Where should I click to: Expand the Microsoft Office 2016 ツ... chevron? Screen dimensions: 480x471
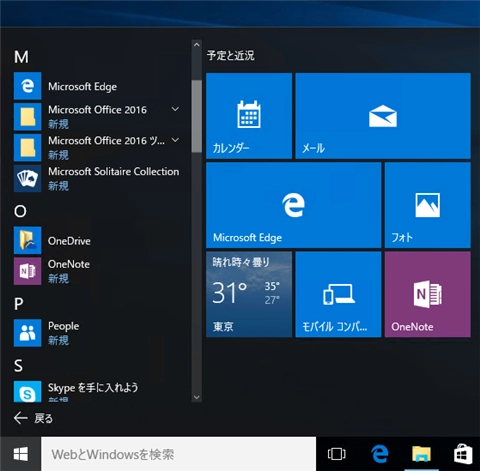click(x=175, y=140)
